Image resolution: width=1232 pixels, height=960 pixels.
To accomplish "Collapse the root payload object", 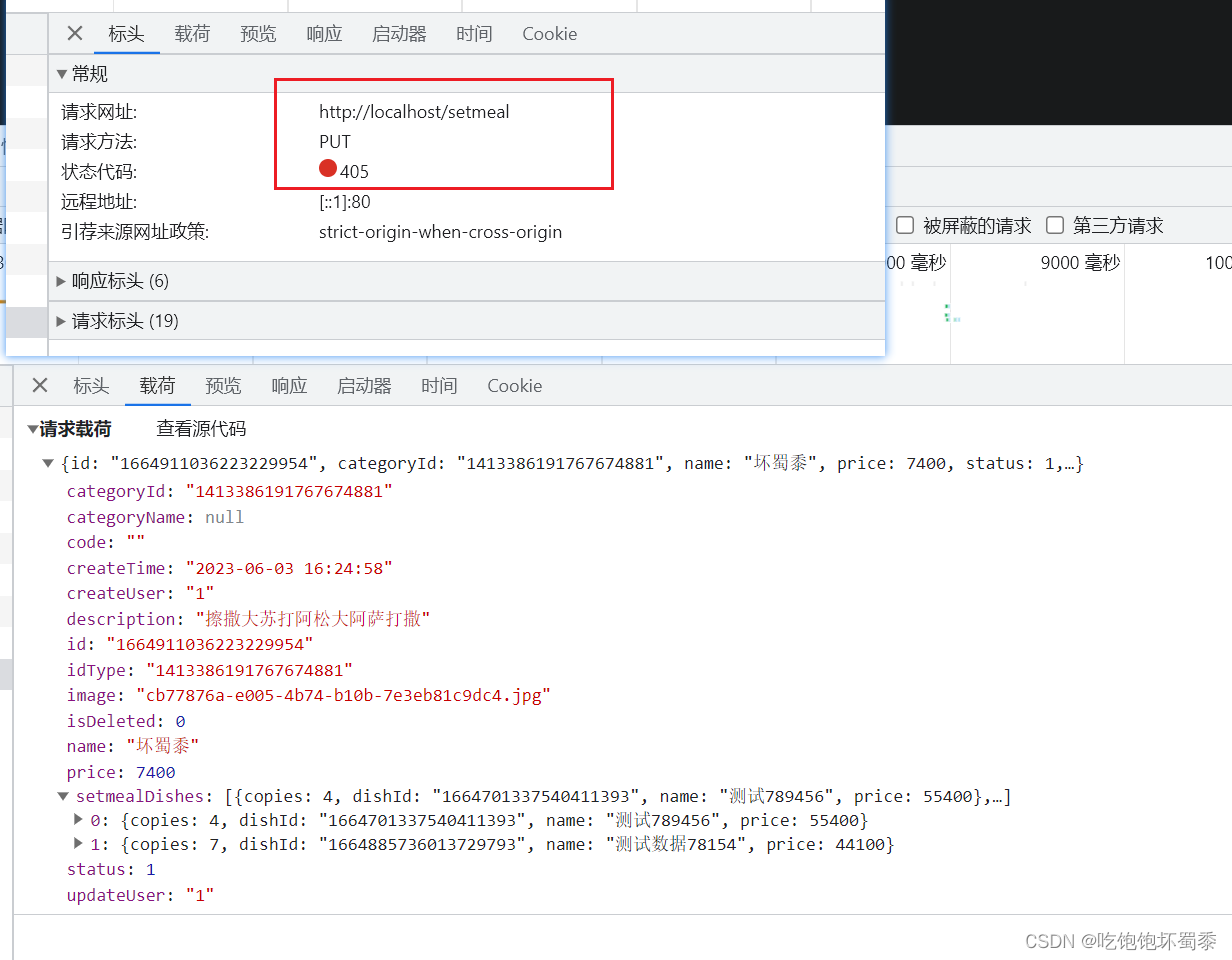I will pyautogui.click(x=48, y=463).
